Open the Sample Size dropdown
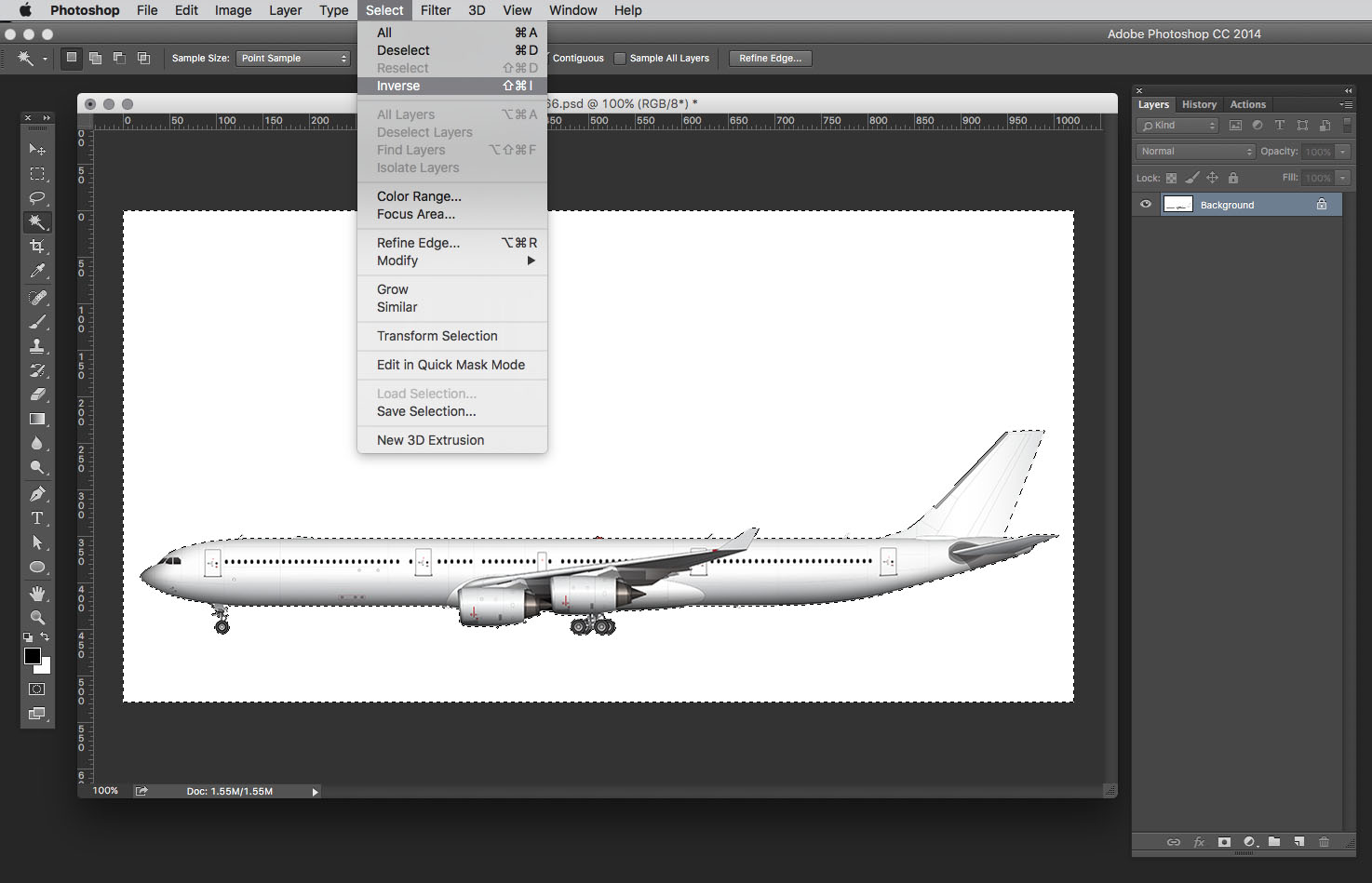Image resolution: width=1372 pixels, height=883 pixels. click(x=293, y=59)
